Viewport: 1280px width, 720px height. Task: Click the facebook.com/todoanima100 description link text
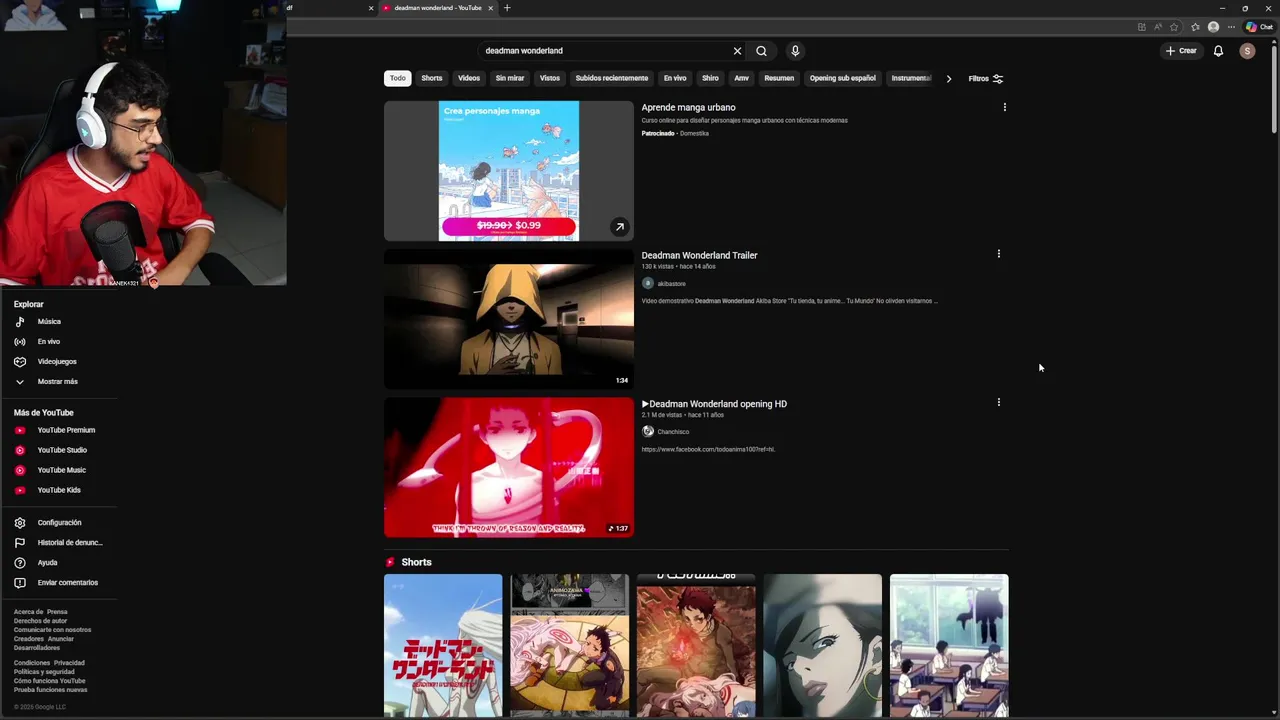[x=708, y=450]
